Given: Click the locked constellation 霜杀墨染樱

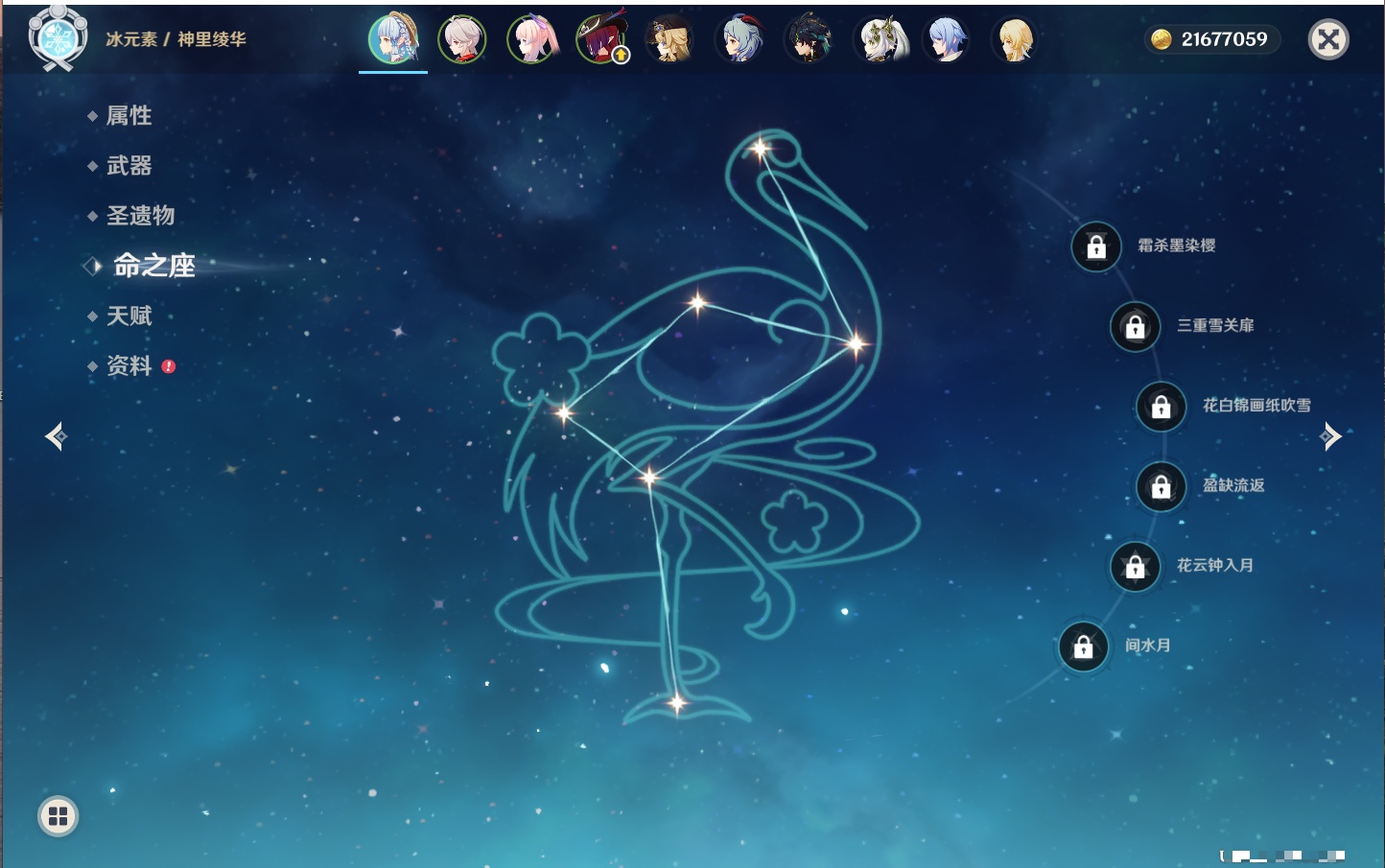Looking at the screenshot, I should (1096, 247).
